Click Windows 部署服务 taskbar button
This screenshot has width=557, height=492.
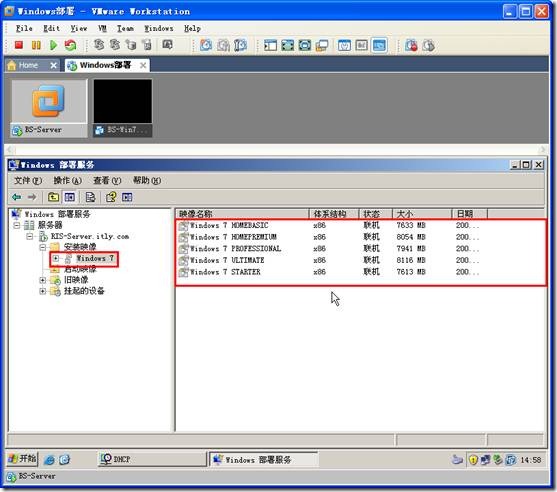pos(264,459)
